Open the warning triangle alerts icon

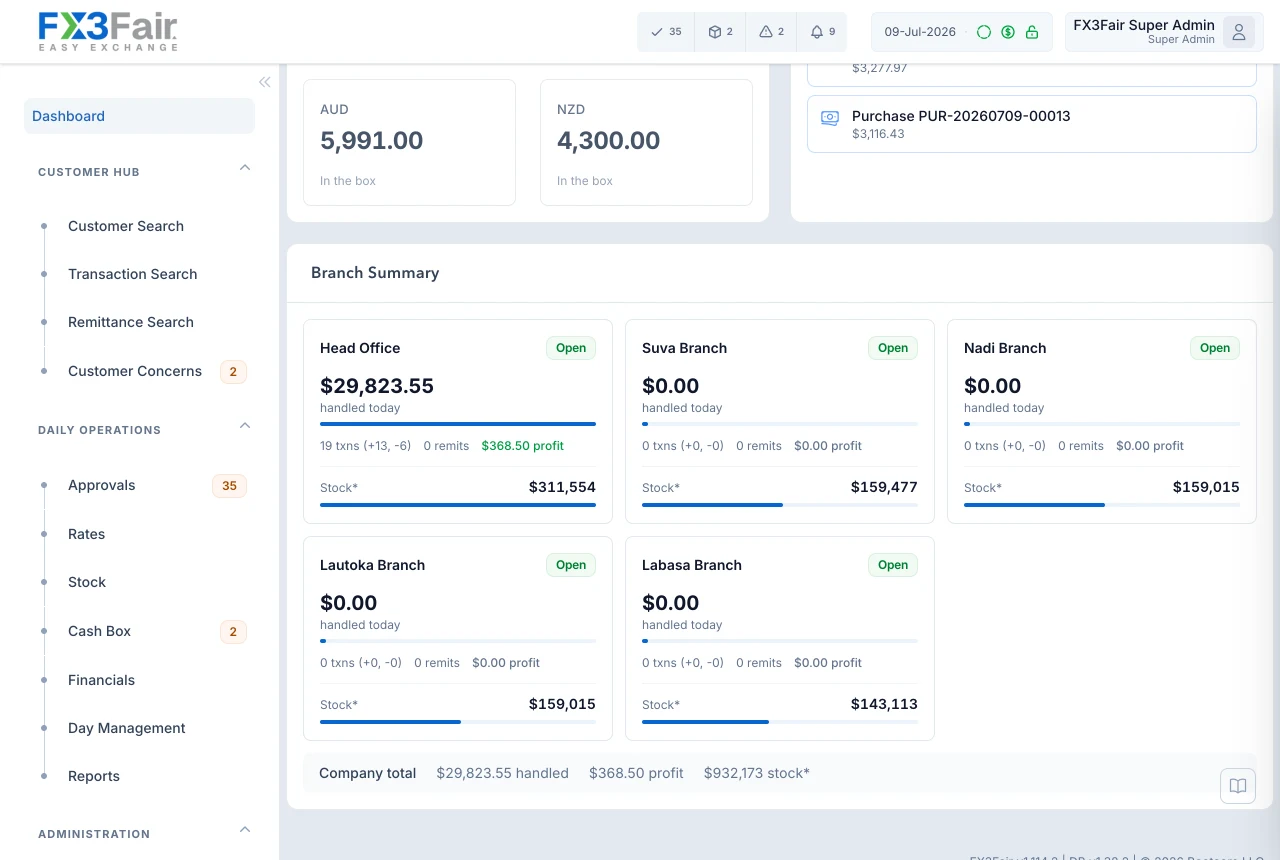click(771, 32)
